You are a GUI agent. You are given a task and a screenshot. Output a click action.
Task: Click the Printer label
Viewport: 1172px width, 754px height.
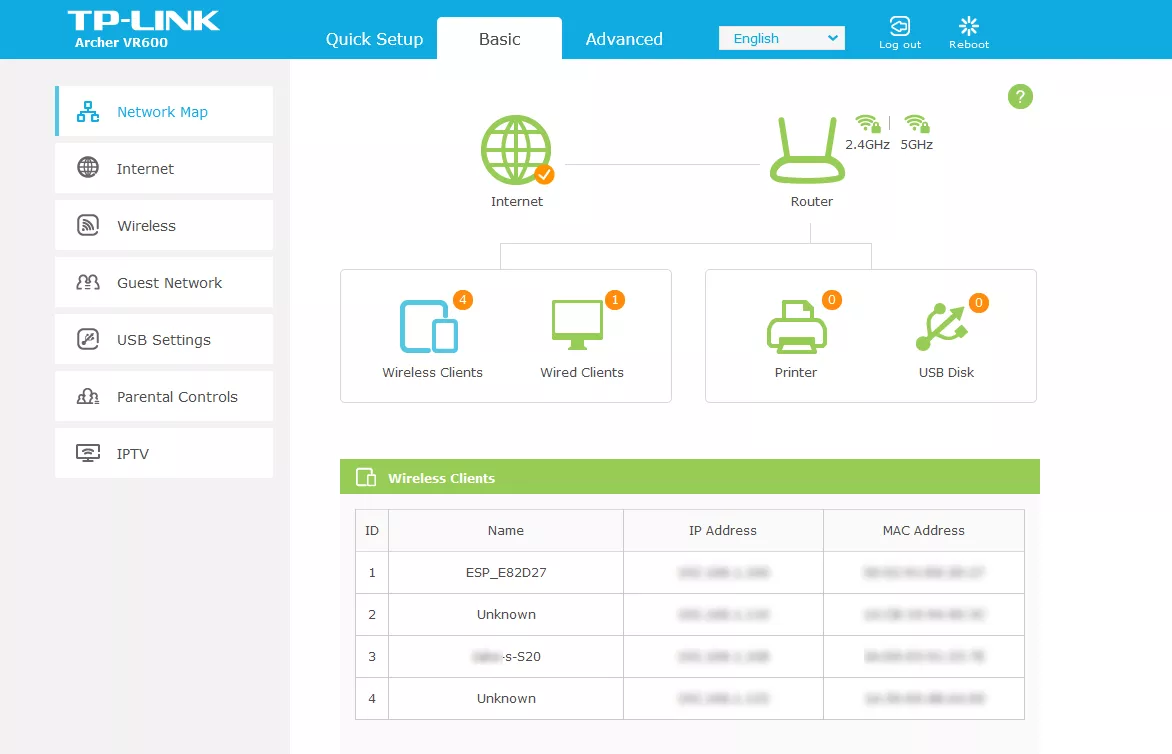795,372
